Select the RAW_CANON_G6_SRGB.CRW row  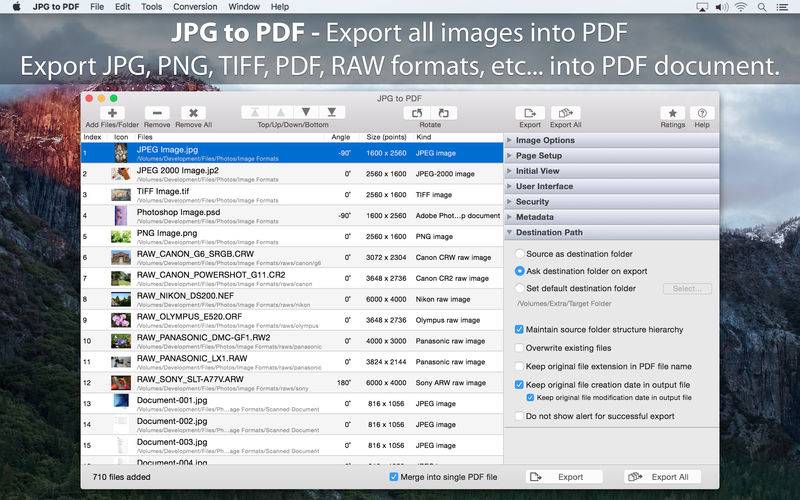292,258
